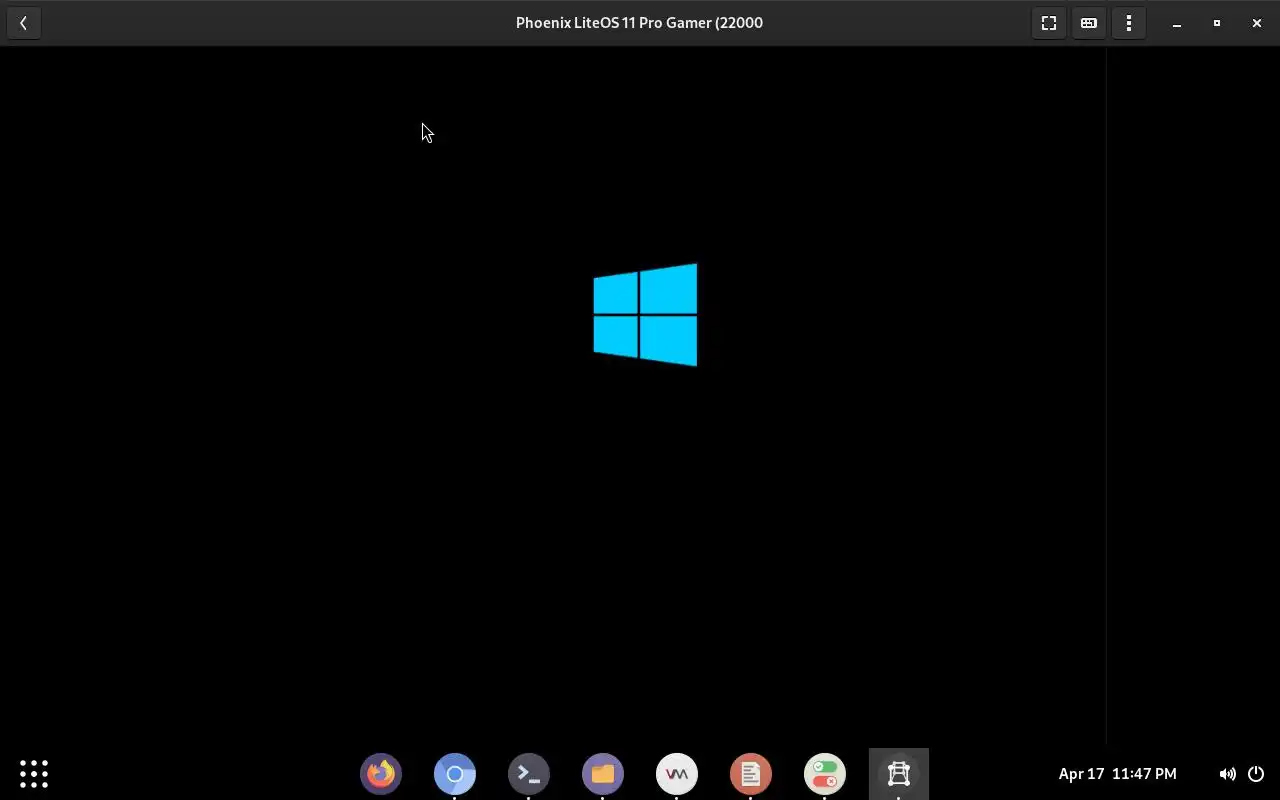
Task: Open the three-dot VM options menu
Action: (x=1128, y=23)
